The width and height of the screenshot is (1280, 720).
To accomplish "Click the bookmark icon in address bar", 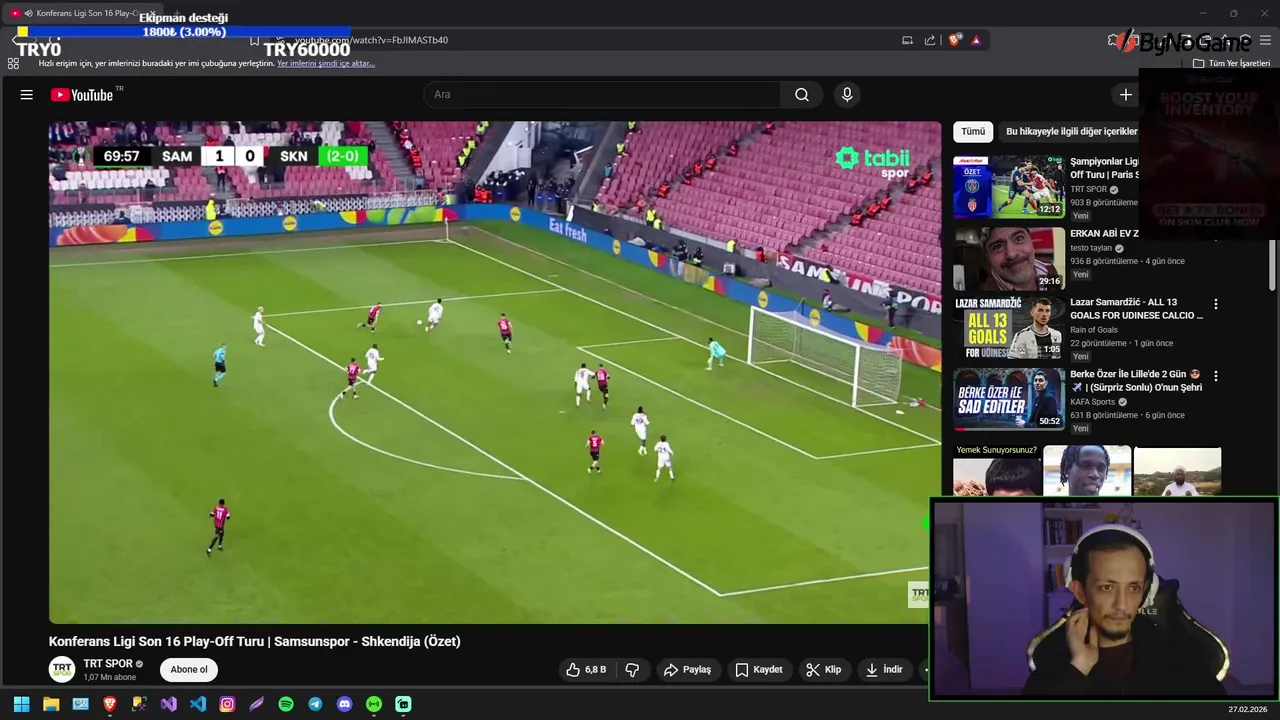I will tap(254, 41).
